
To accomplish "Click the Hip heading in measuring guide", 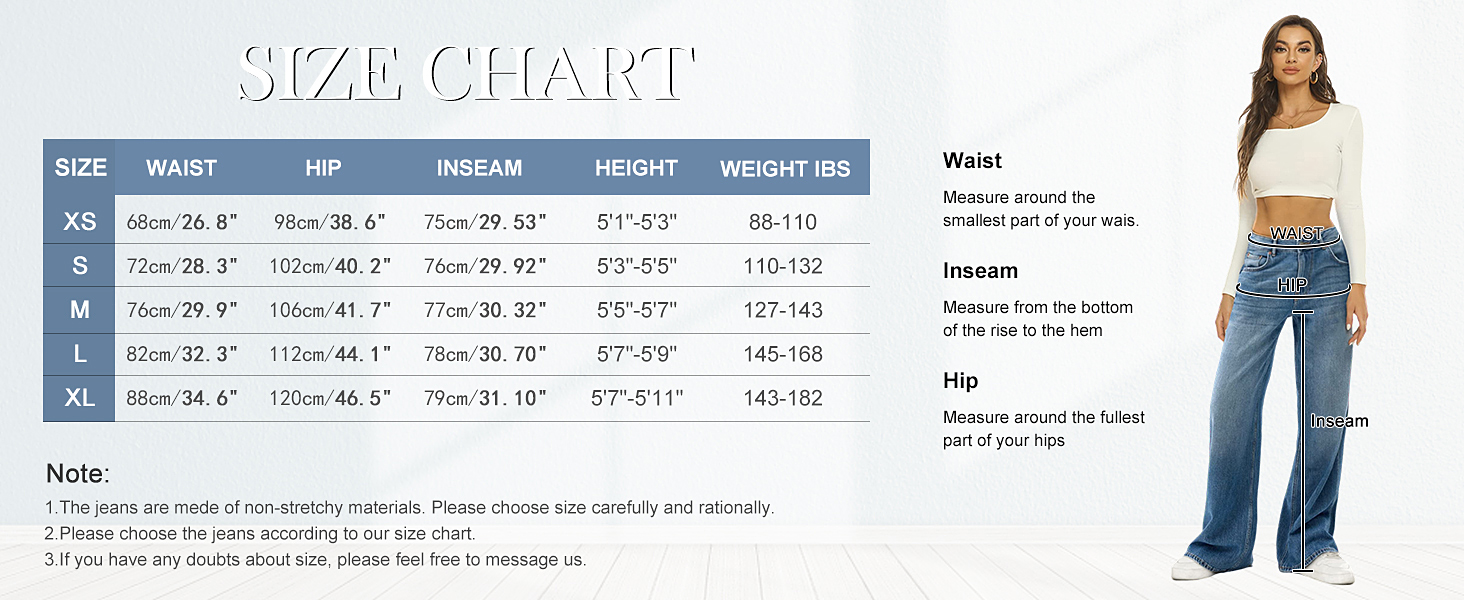I will tap(960, 381).
